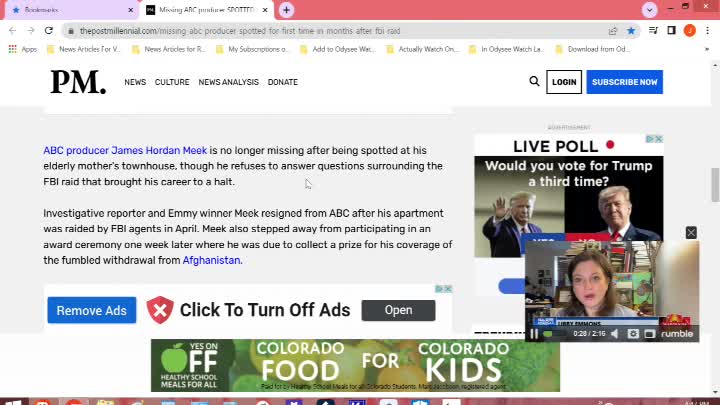
Task: Click the browser back arrow
Action: 12,31
